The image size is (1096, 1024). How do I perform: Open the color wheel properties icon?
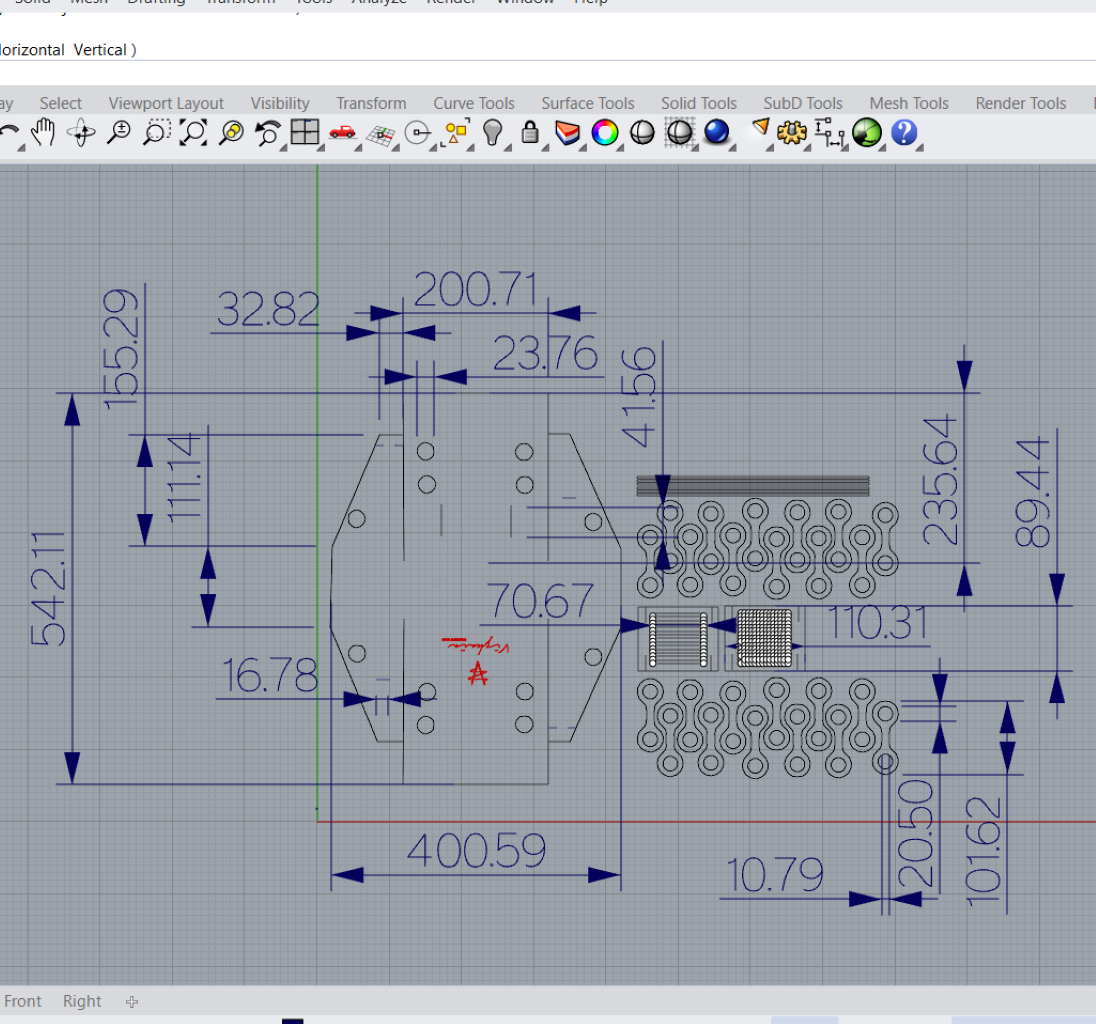[x=605, y=132]
